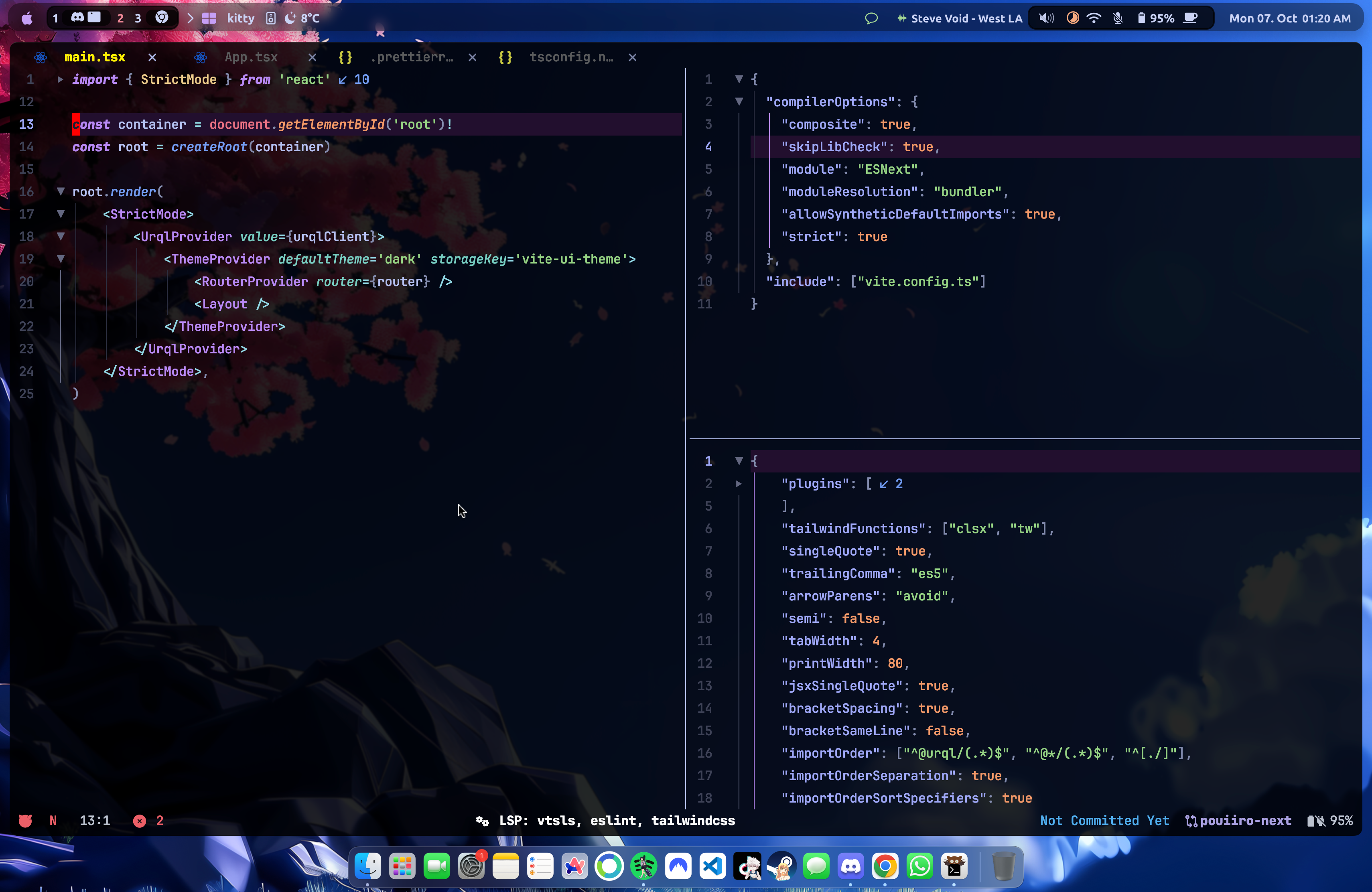Viewport: 1372px width, 892px height.
Task: Click the LSP gears icon in the statusline
Action: click(483, 821)
